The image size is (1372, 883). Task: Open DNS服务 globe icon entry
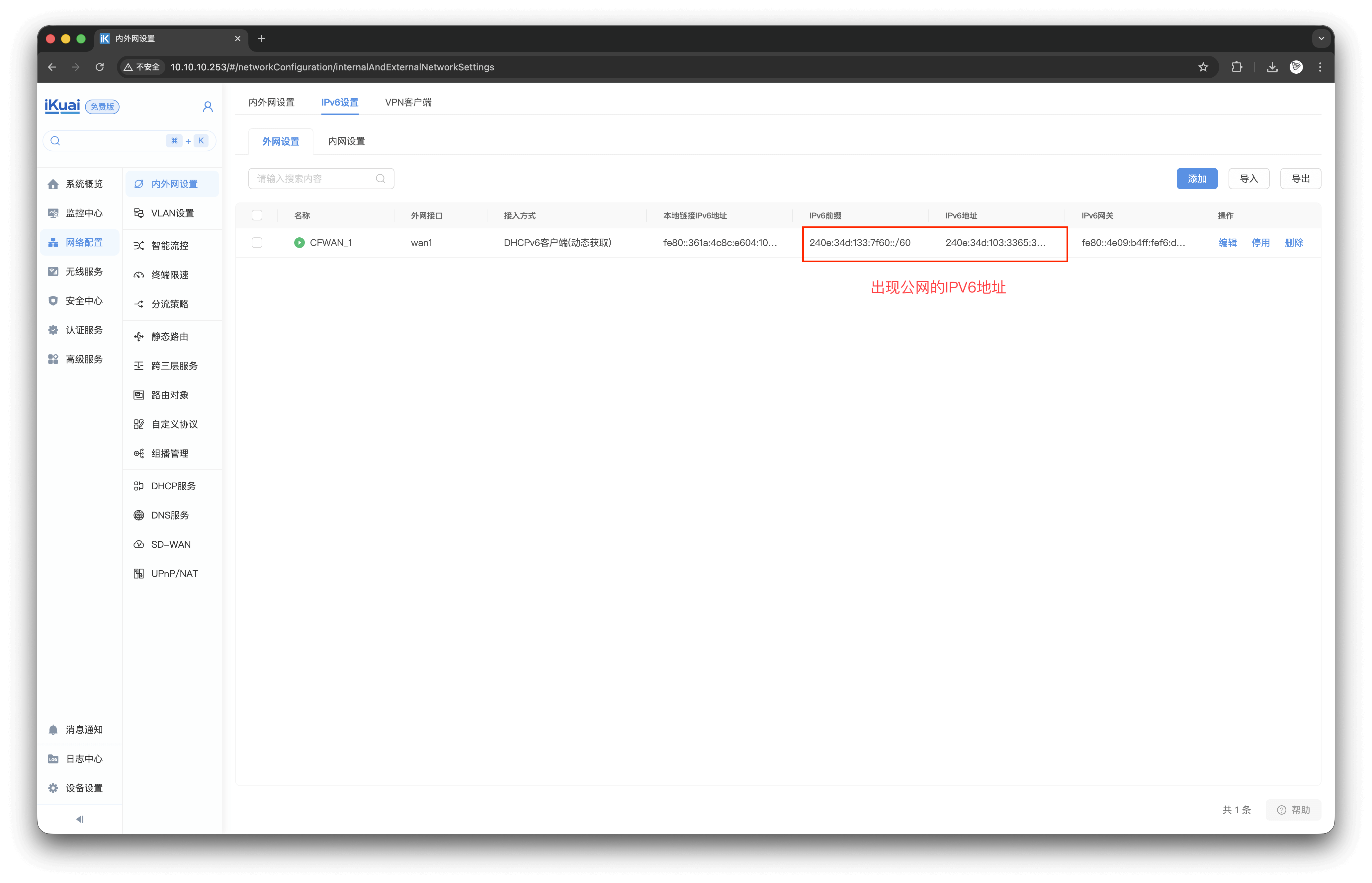pos(139,515)
